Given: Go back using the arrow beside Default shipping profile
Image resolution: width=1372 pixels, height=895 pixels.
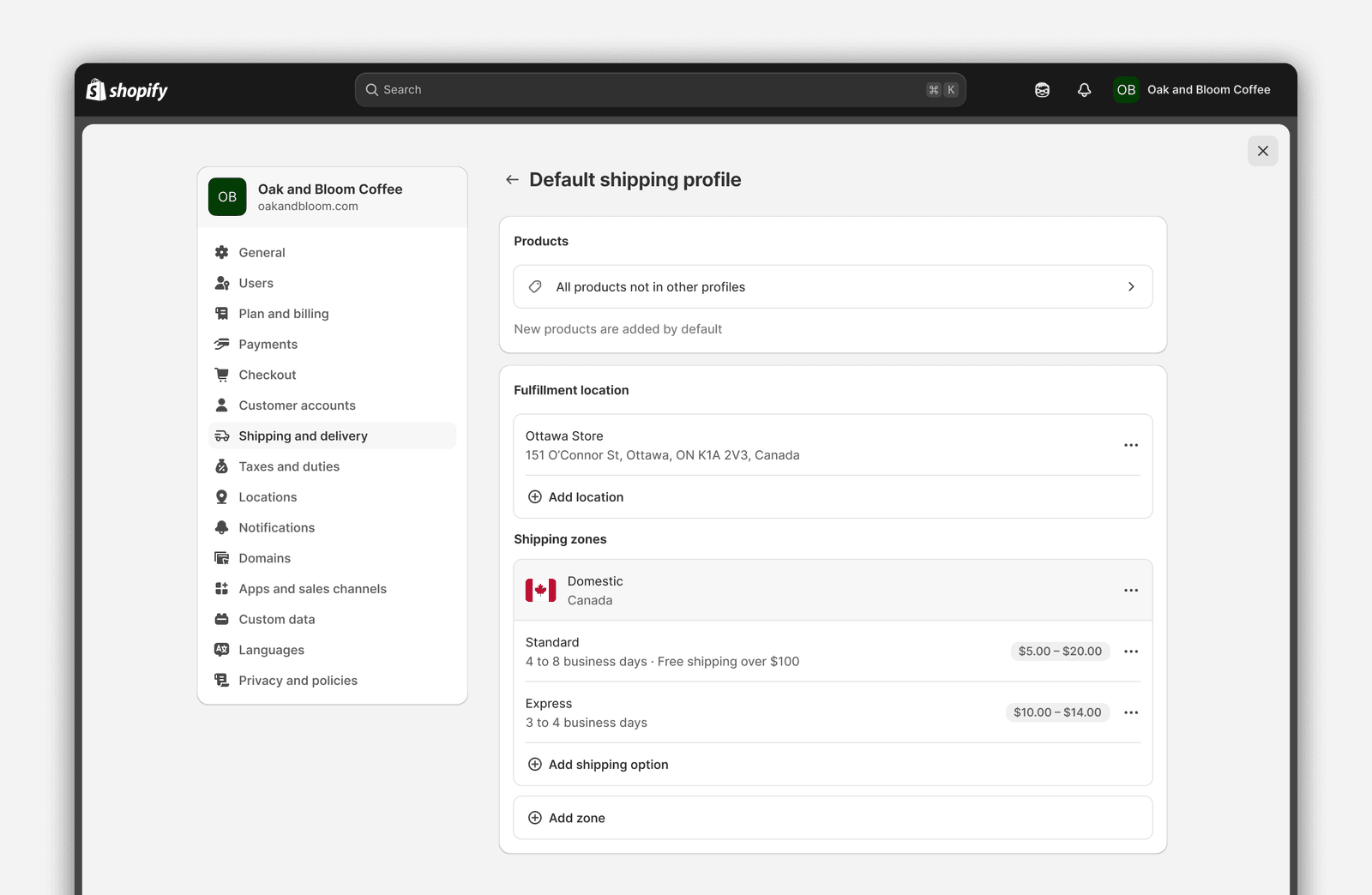Looking at the screenshot, I should (x=512, y=180).
